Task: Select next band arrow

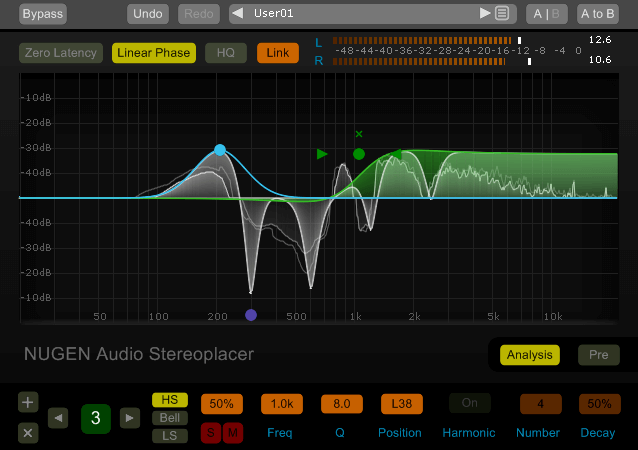Action: [130, 418]
